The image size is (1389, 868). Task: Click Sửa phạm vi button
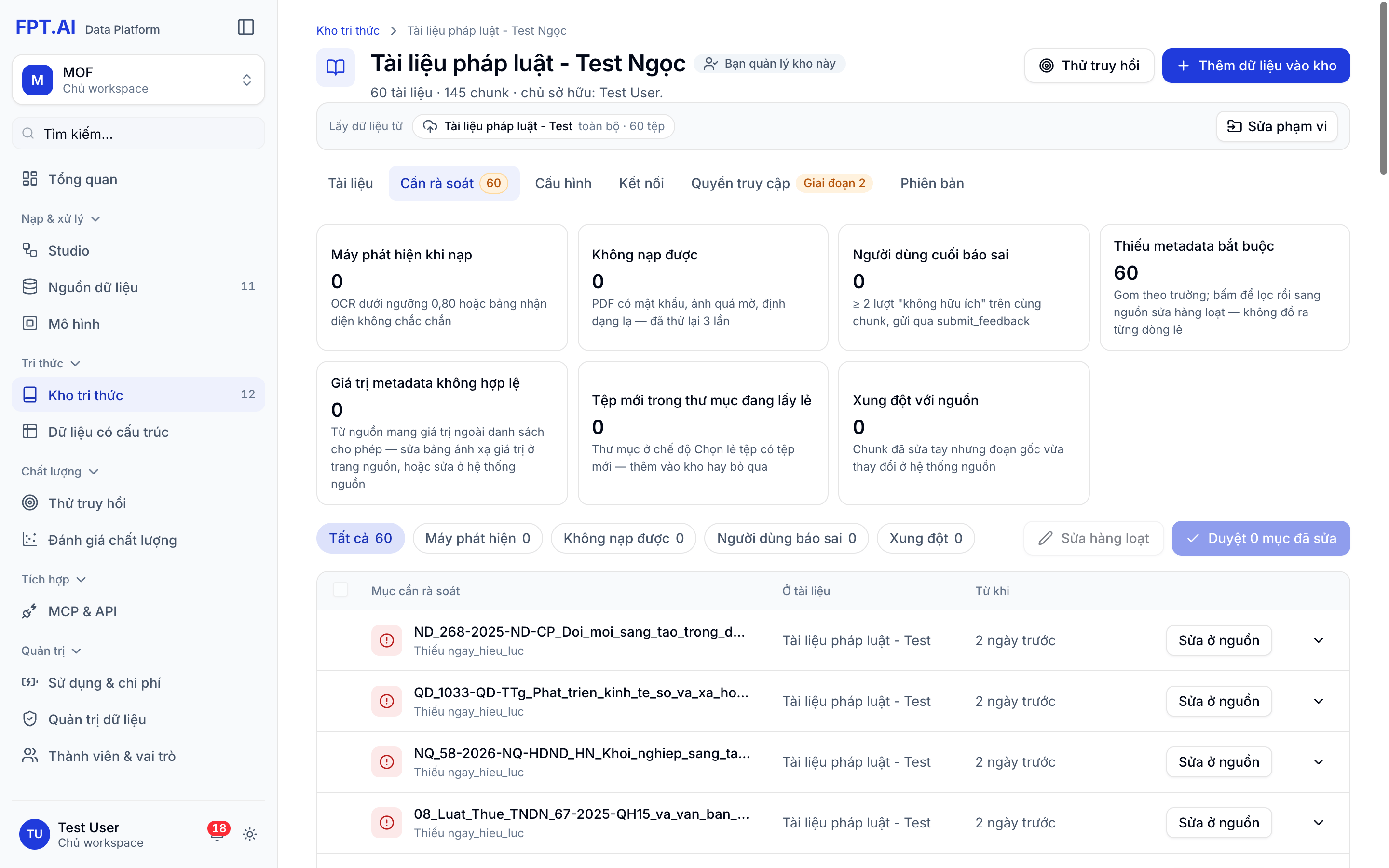pos(1277,126)
